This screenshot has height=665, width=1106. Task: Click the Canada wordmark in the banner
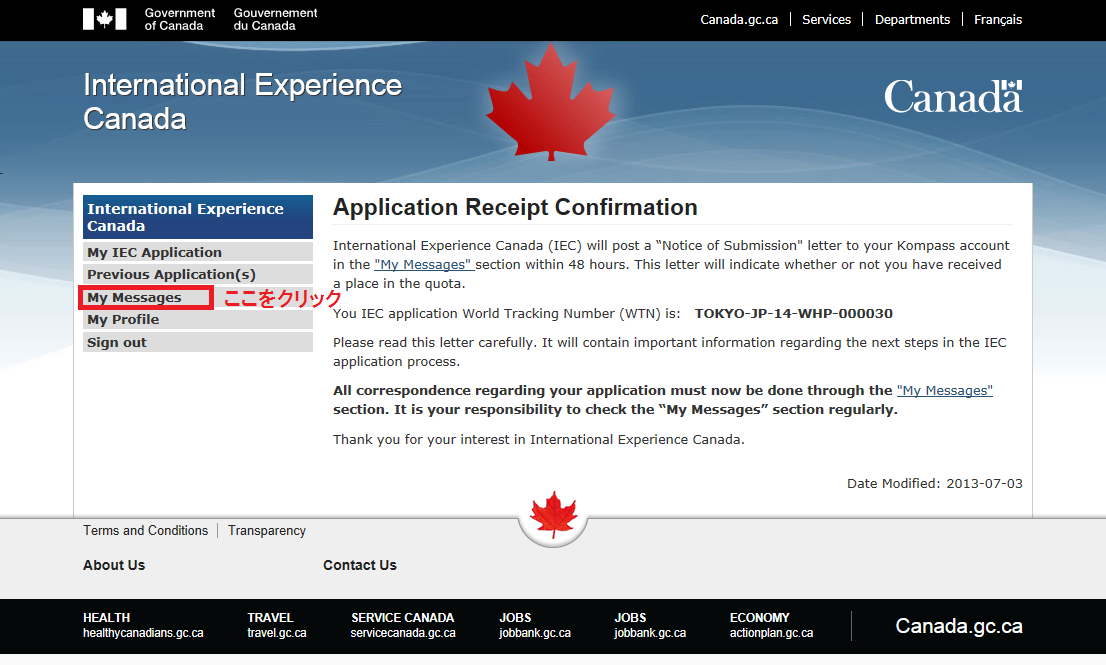pyautogui.click(x=953, y=97)
